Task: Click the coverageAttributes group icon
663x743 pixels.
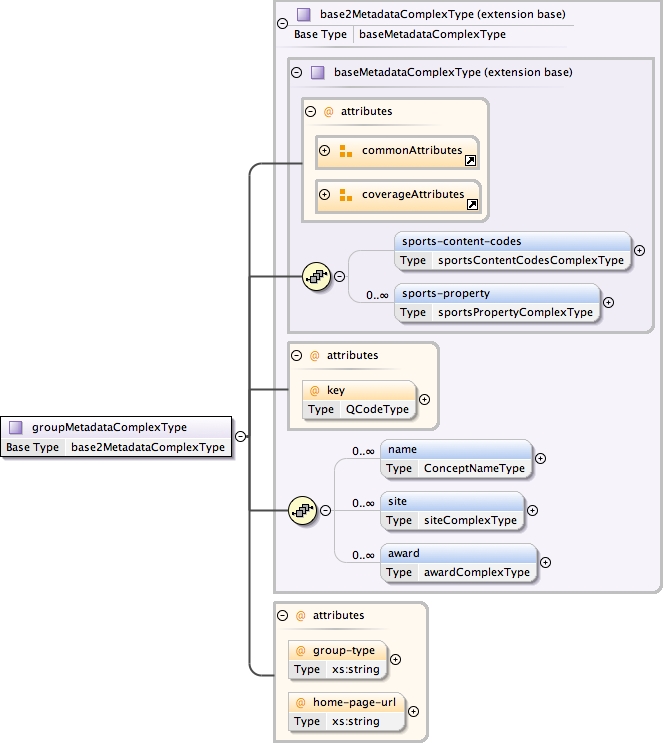Action: tap(346, 194)
